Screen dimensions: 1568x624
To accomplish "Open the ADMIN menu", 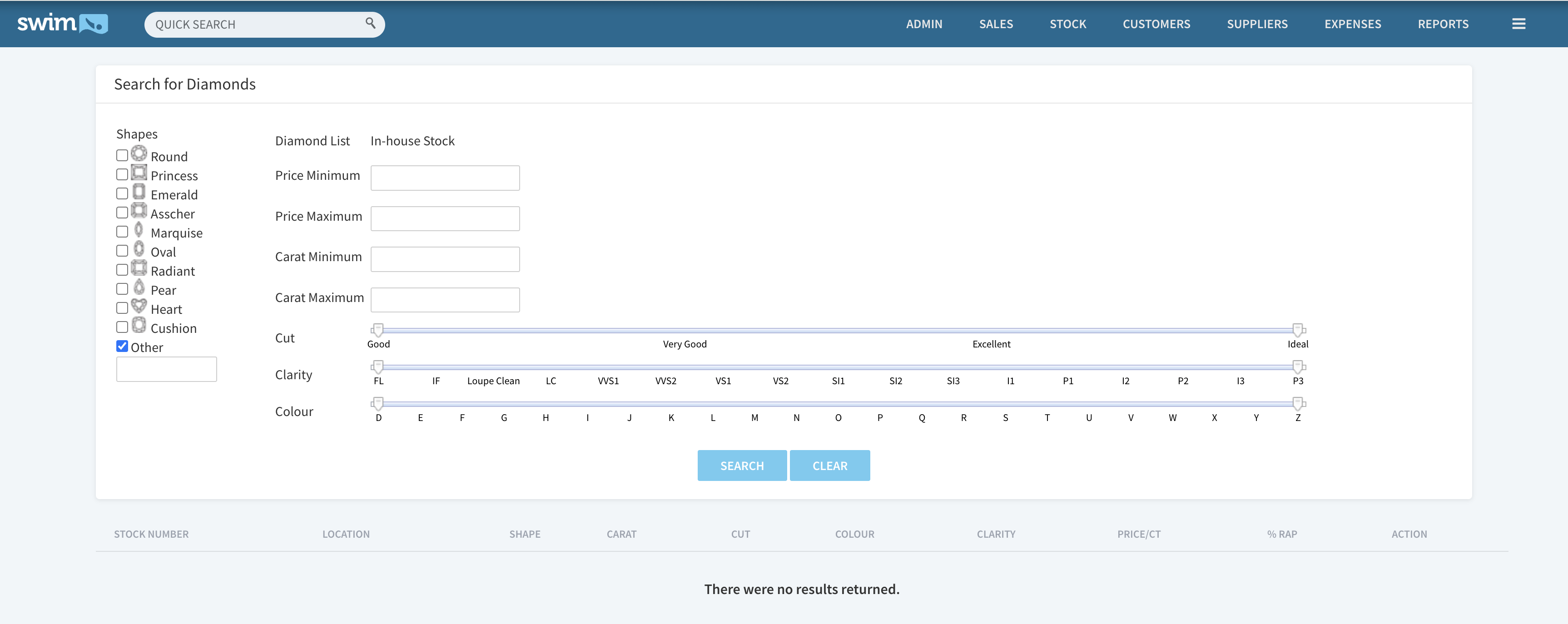I will click(923, 25).
